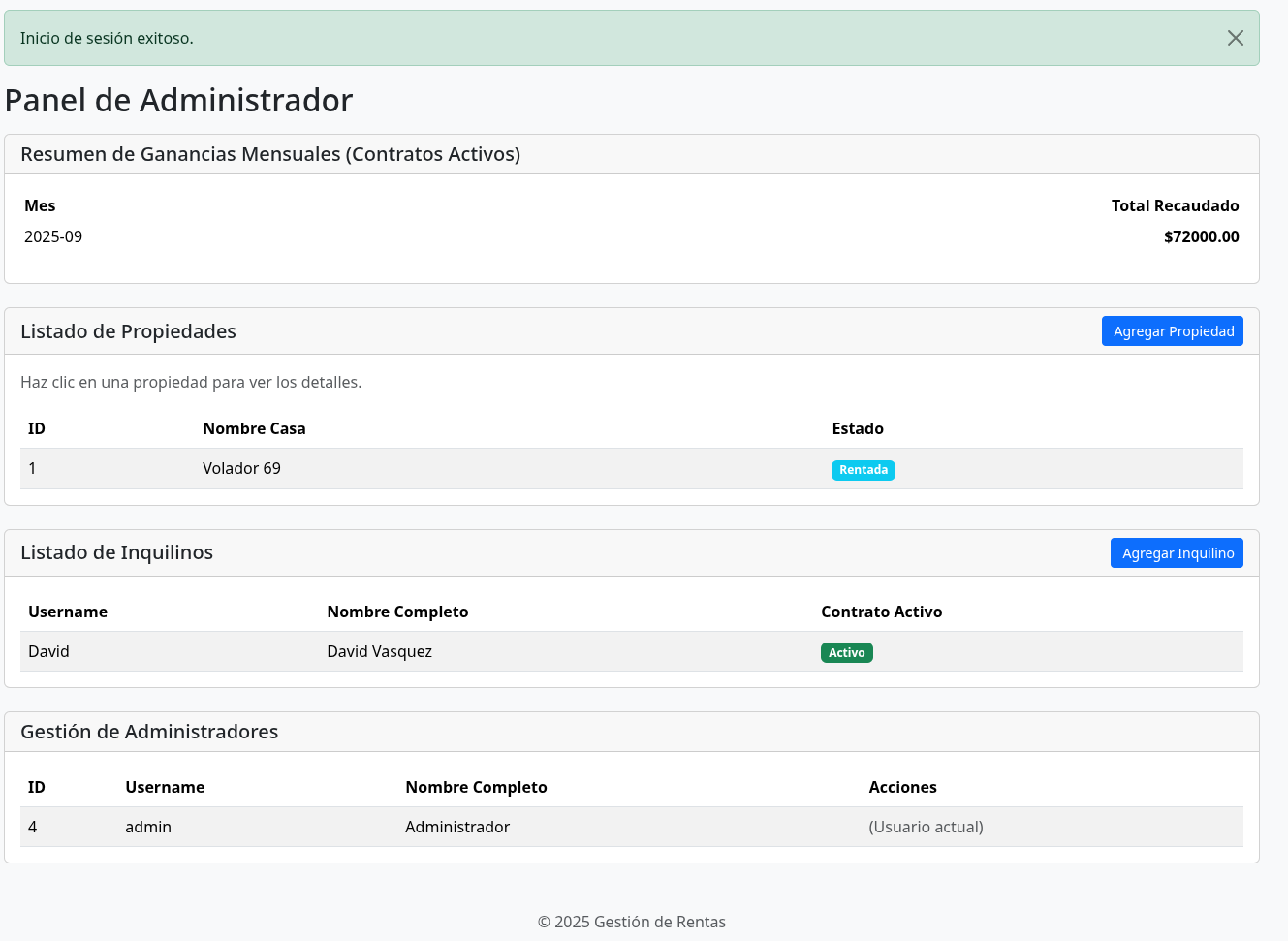Click the Total Recaudado column header
1288x941 pixels.
(x=1175, y=206)
